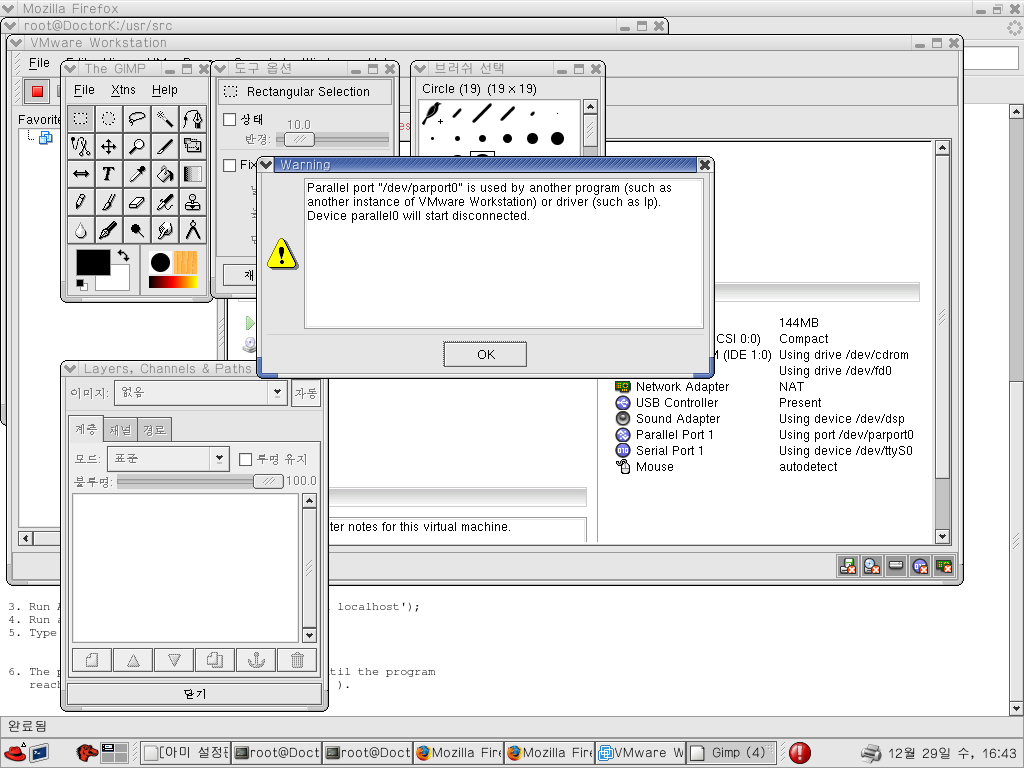The height and width of the screenshot is (768, 1024).
Task: Click the VMware floppy drive status icon
Action: (x=848, y=566)
